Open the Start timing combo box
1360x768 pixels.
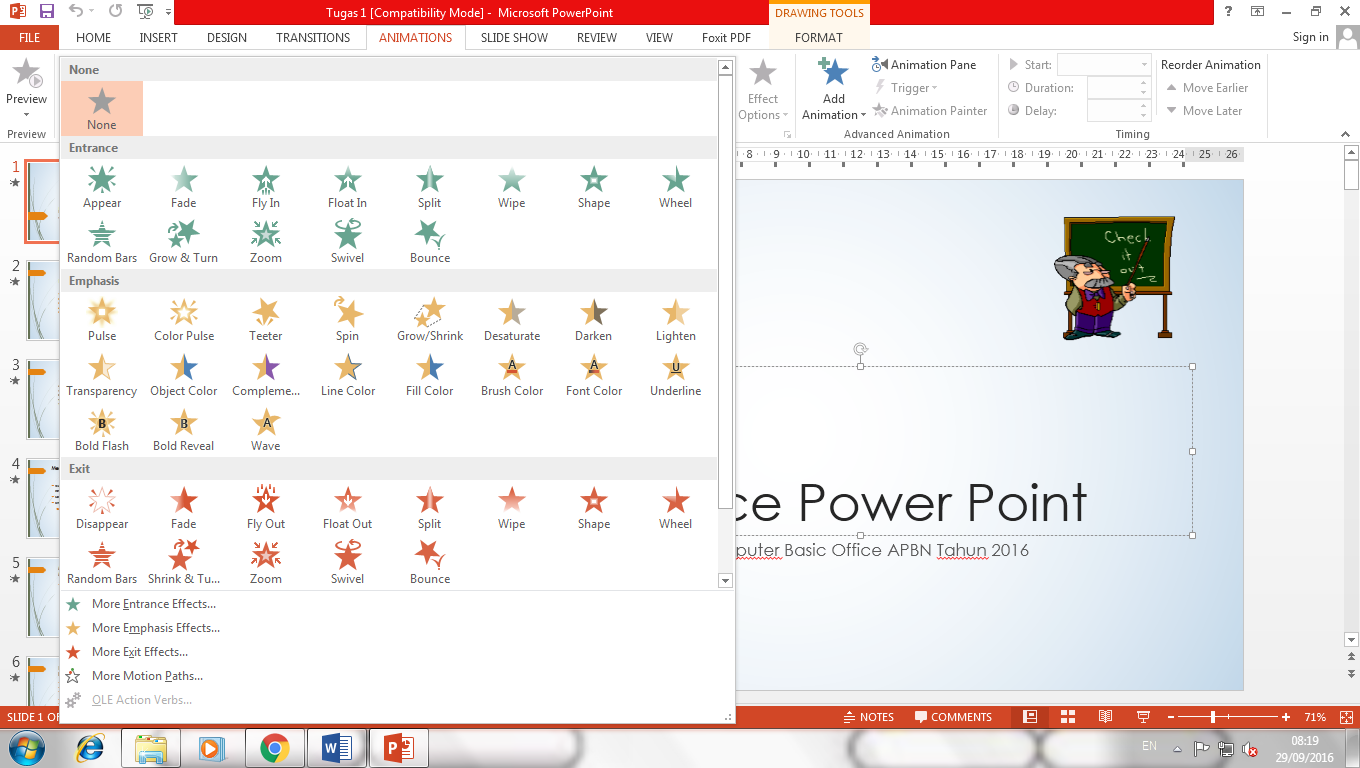pos(1103,64)
